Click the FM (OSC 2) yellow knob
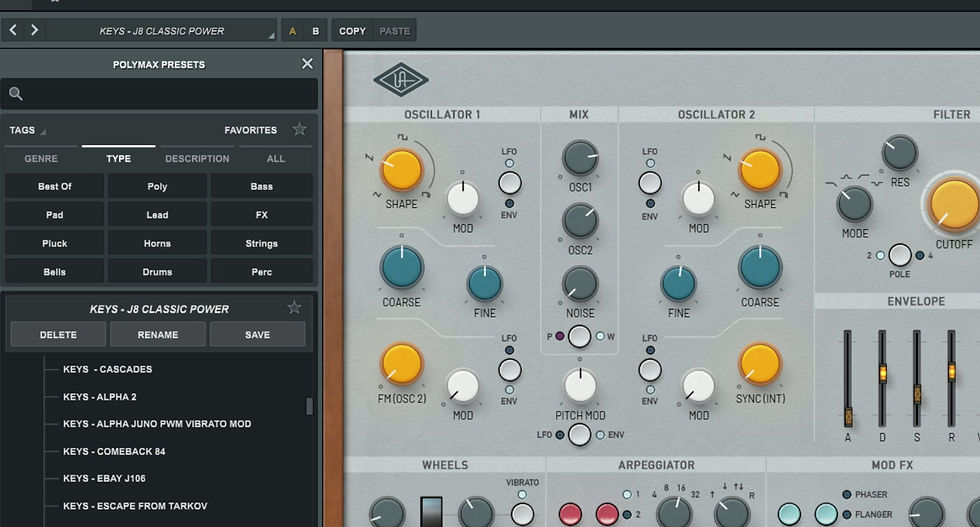 click(x=401, y=363)
